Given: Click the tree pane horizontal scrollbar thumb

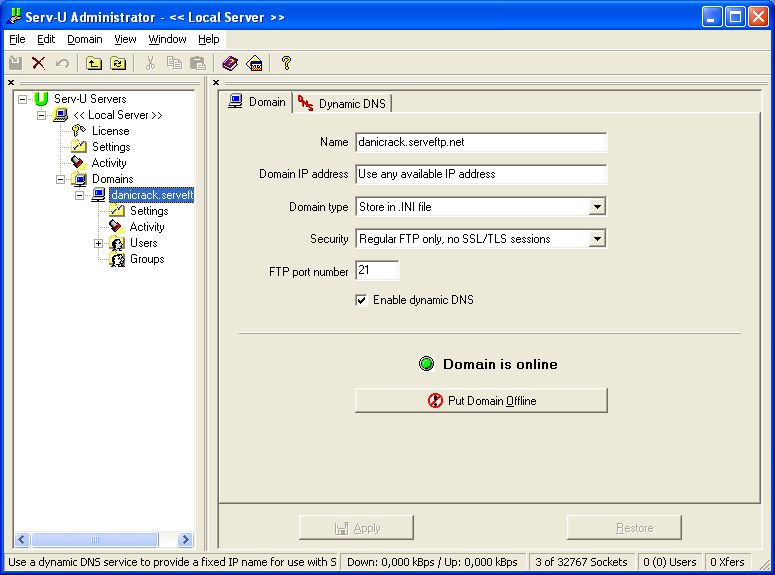Looking at the screenshot, I should coord(95,539).
